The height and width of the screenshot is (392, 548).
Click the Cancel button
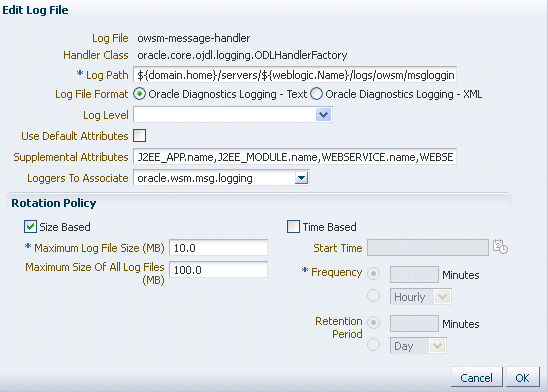click(476, 377)
